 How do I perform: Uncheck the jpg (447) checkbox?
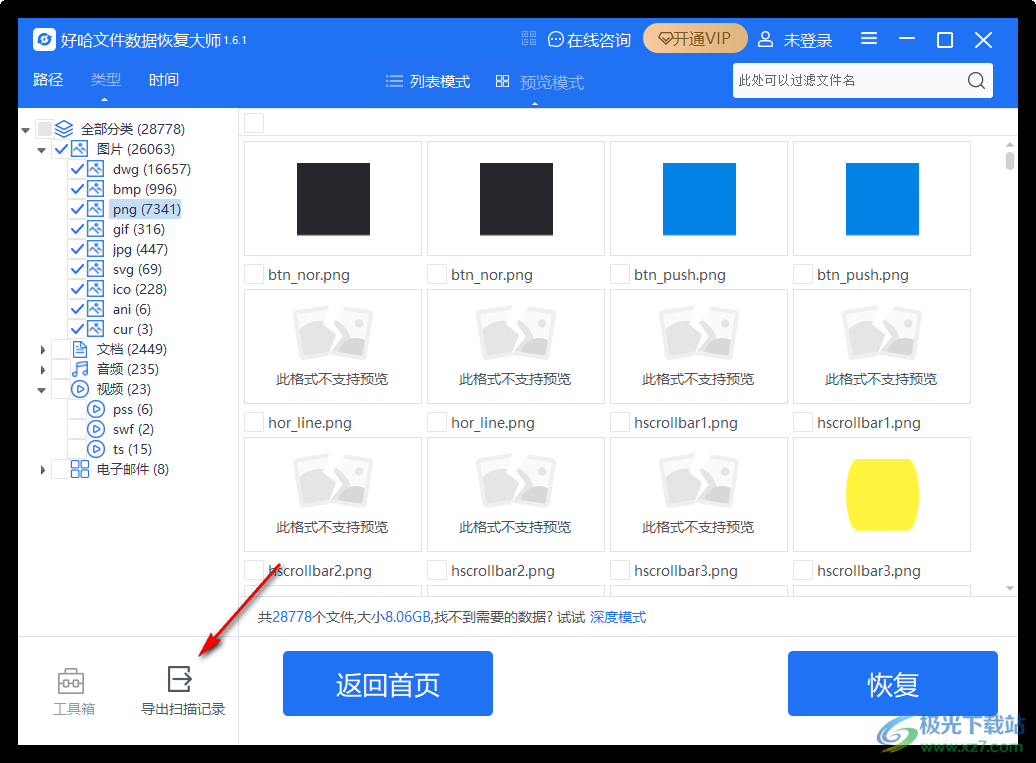click(77, 249)
